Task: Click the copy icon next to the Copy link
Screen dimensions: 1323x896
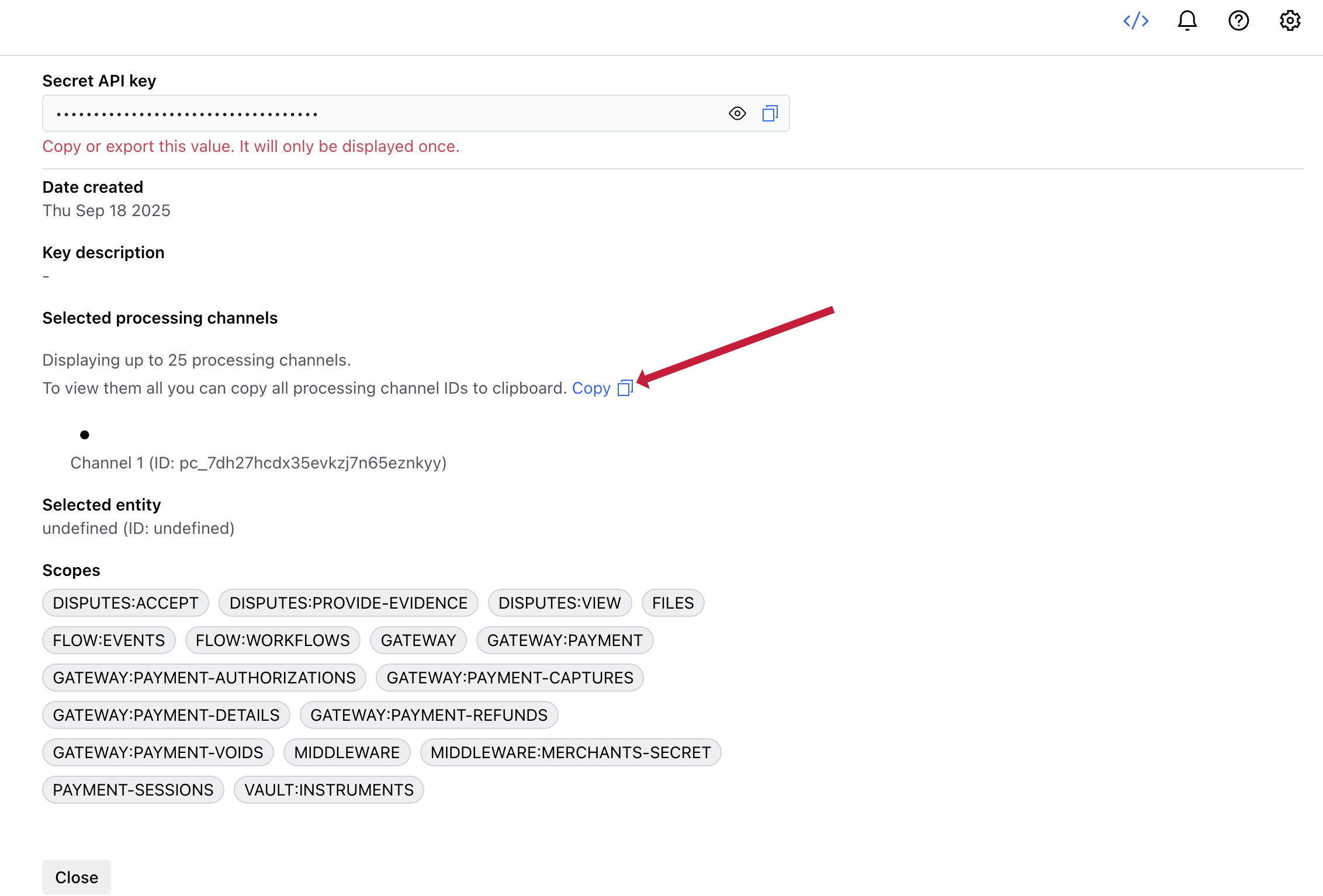Action: coord(625,388)
